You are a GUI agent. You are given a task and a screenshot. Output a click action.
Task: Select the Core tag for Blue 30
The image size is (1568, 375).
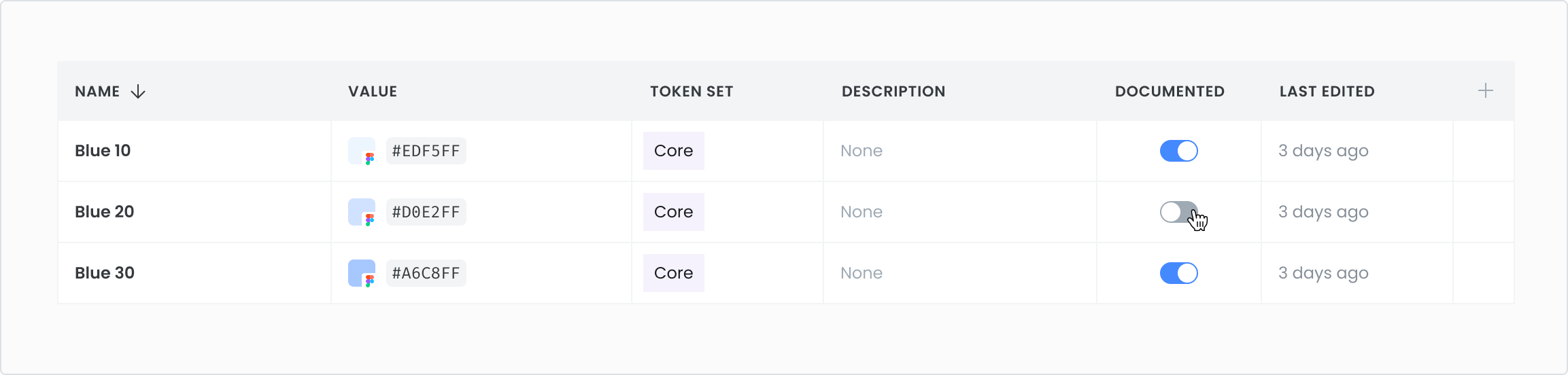[x=674, y=273]
